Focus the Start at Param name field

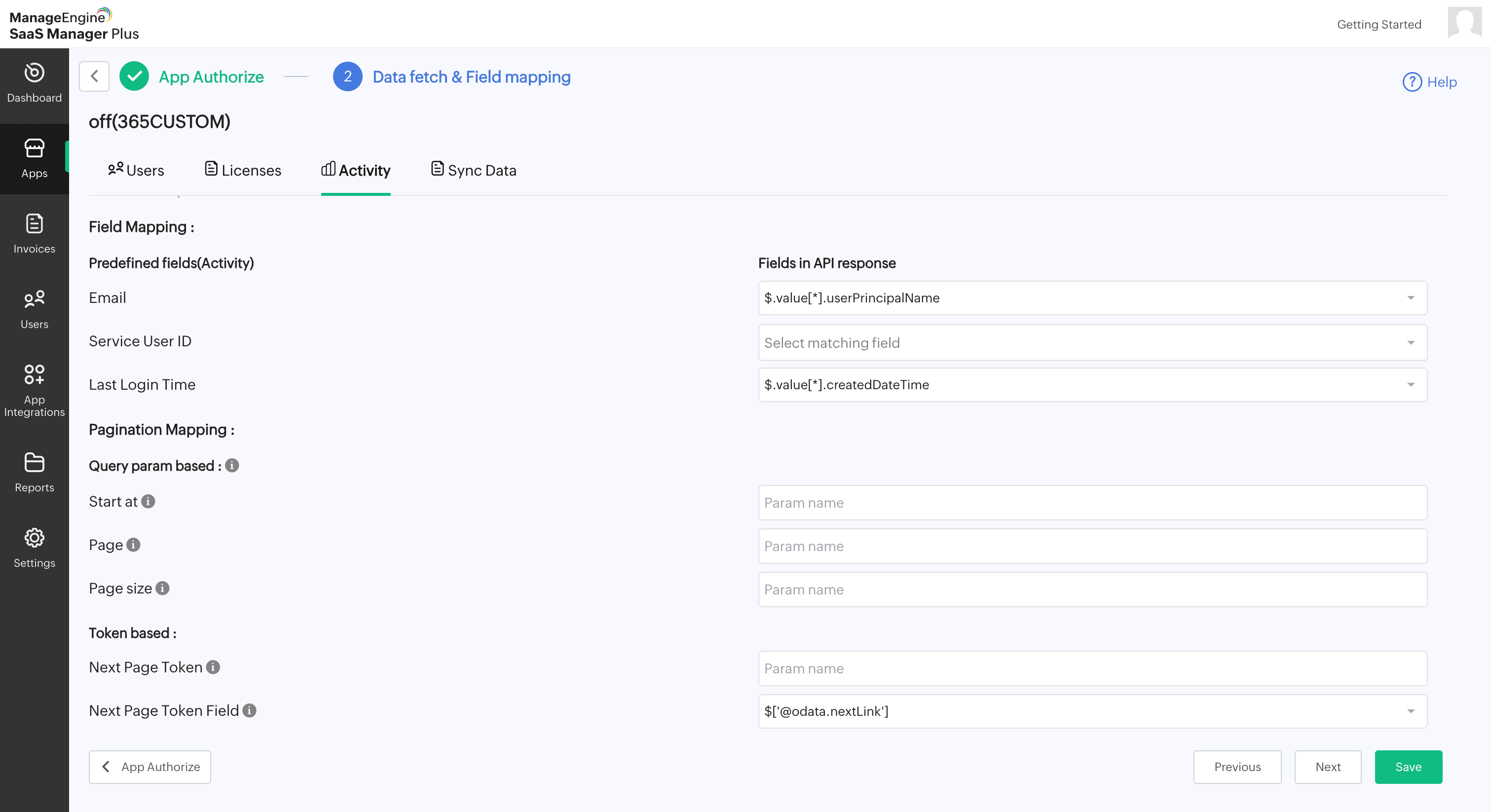click(x=1092, y=502)
